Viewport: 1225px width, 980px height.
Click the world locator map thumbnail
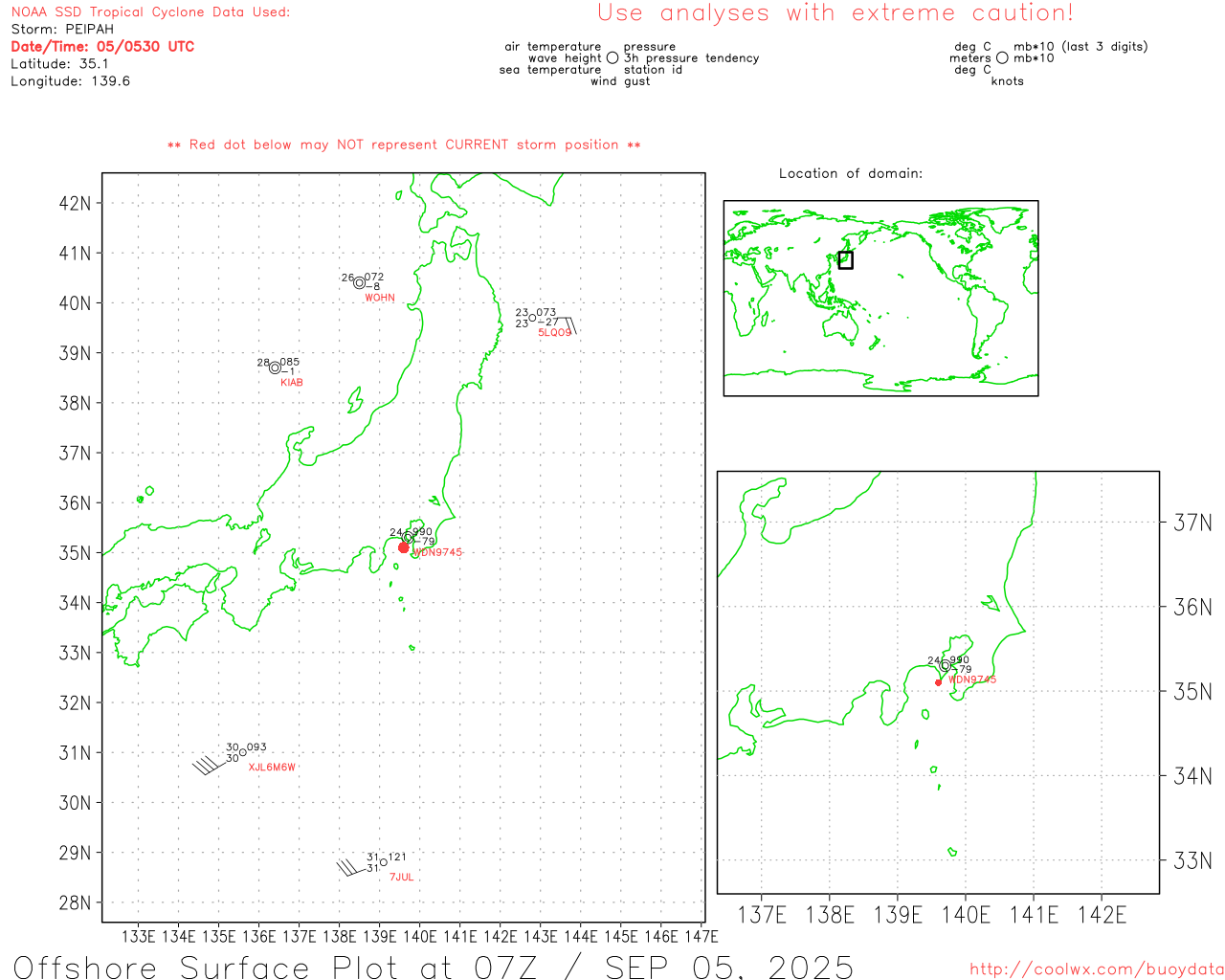(x=880, y=299)
